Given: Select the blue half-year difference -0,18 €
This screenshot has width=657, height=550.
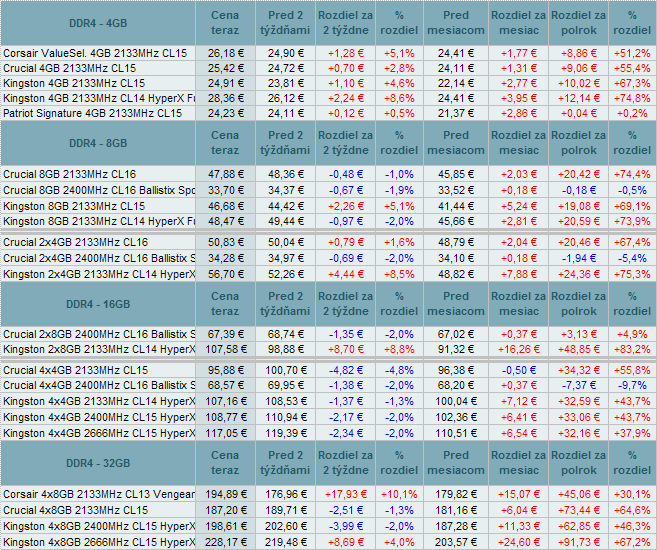Looking at the screenshot, I should (579, 190).
